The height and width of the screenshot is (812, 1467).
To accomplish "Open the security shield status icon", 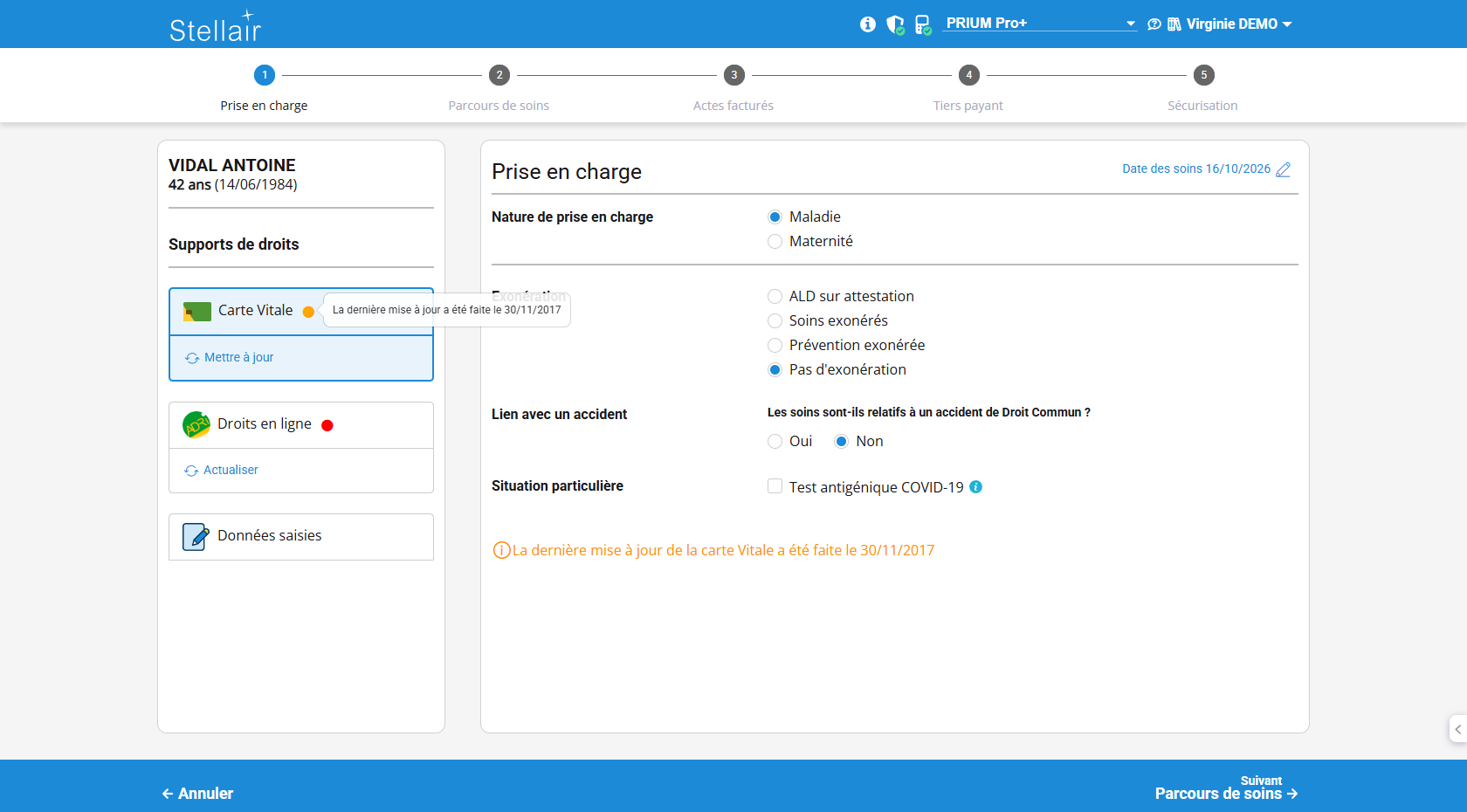I will pyautogui.click(x=895, y=24).
